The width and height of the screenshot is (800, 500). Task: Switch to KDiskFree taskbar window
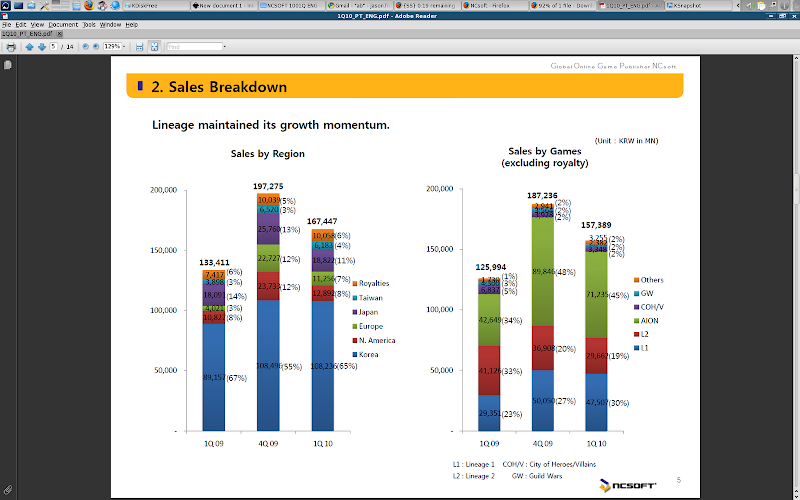[x=156, y=6]
